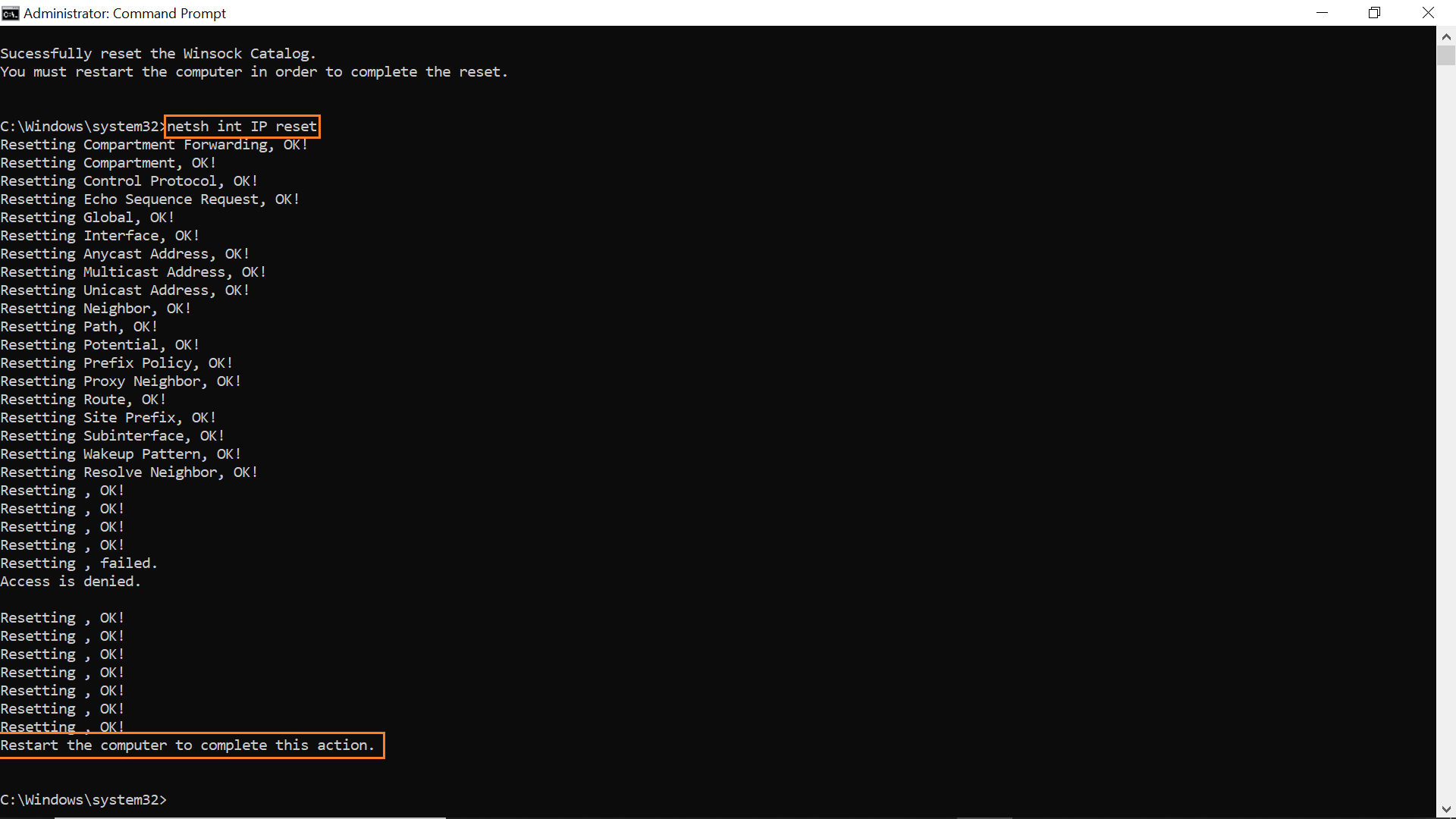
Task: Select the Resetting Interface OK line
Action: click(x=99, y=235)
